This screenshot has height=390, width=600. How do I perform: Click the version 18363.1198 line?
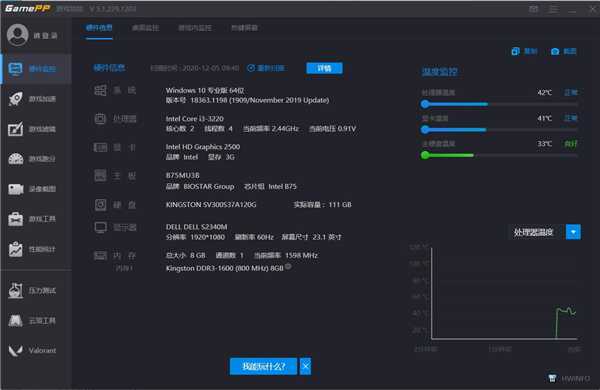click(x=247, y=100)
